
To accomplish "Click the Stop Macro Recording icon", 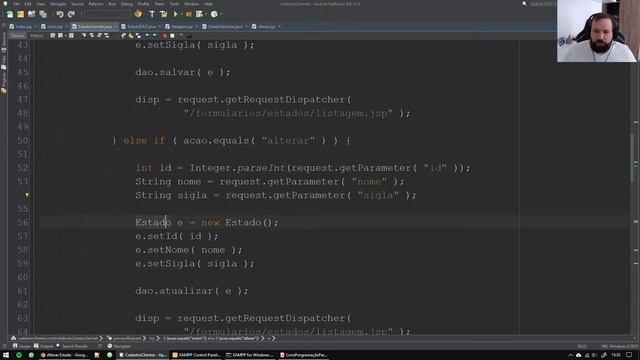I will 172,36.
